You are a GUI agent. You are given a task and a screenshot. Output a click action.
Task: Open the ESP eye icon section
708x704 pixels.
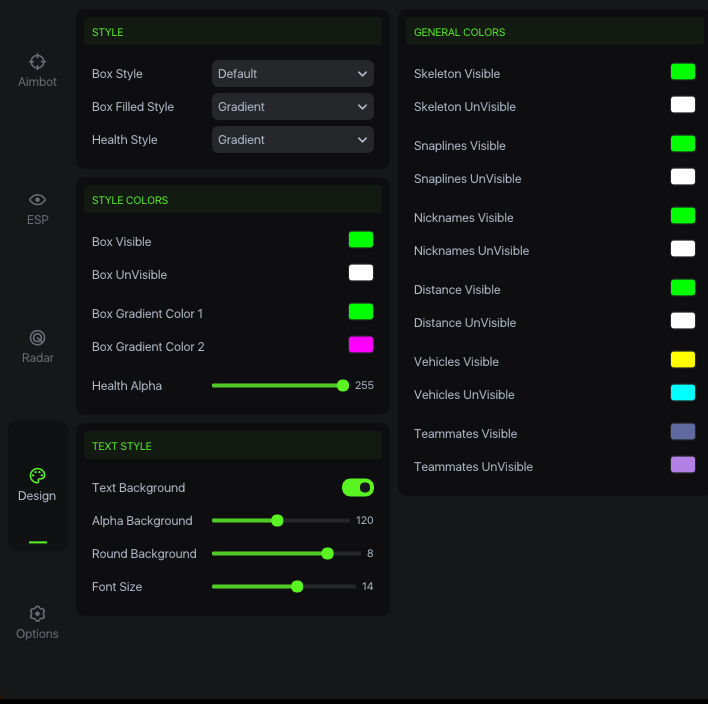point(38,200)
